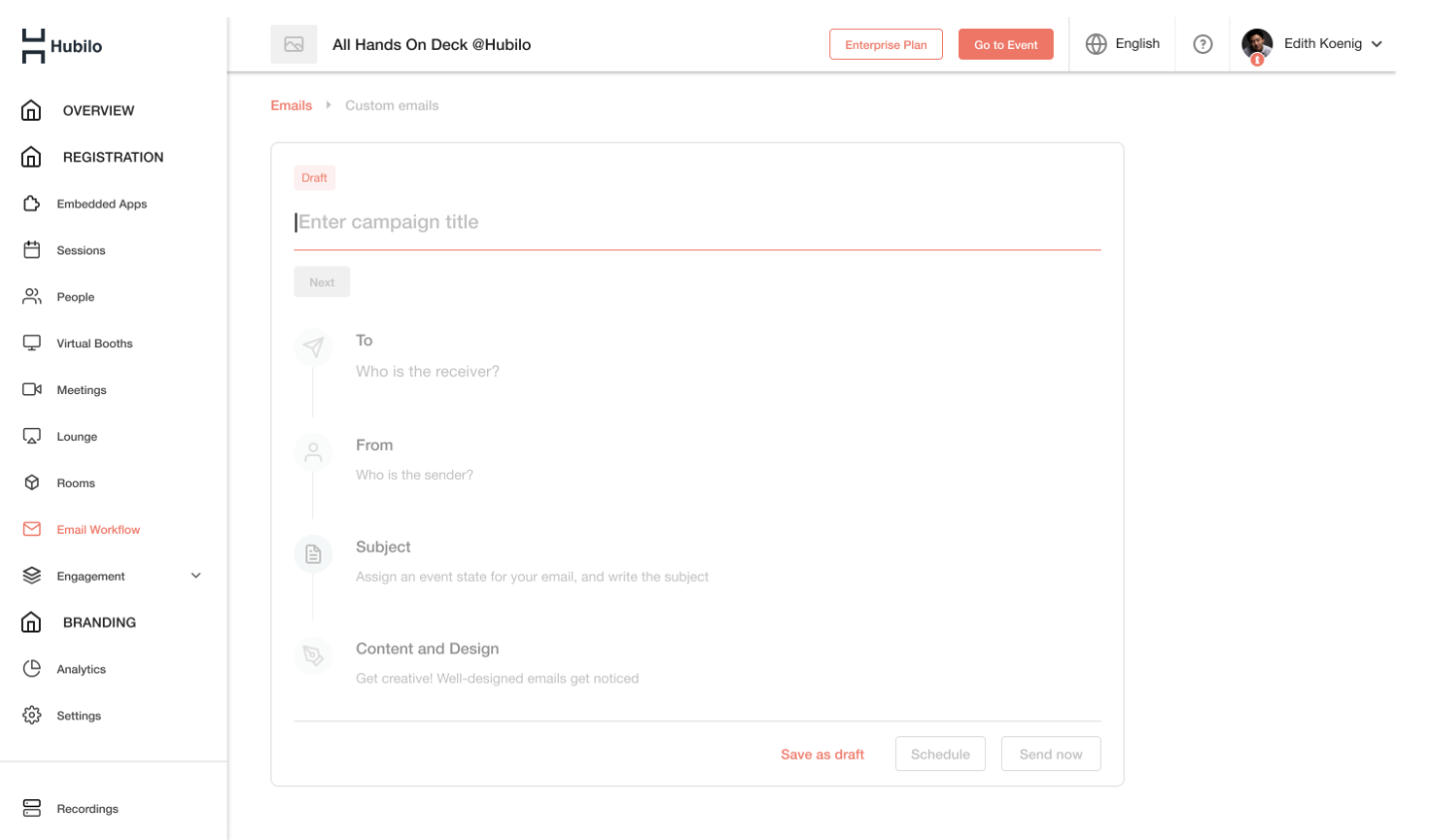Screen dimensions: 1447x840
Task: Click the Schedule button
Action: (x=940, y=754)
